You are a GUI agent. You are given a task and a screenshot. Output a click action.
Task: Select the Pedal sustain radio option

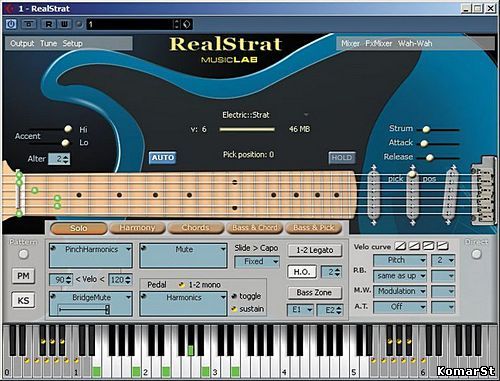(x=234, y=309)
